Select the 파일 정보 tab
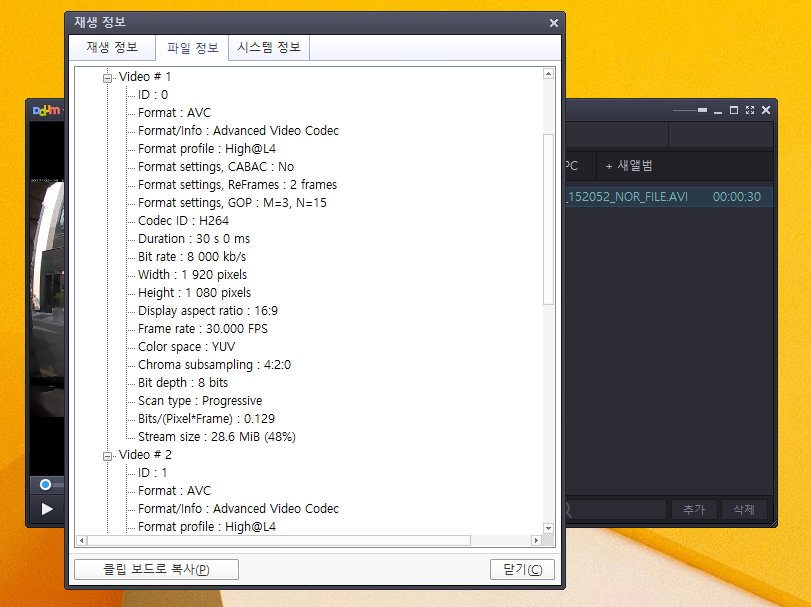The width and height of the screenshot is (811, 607). (x=192, y=48)
